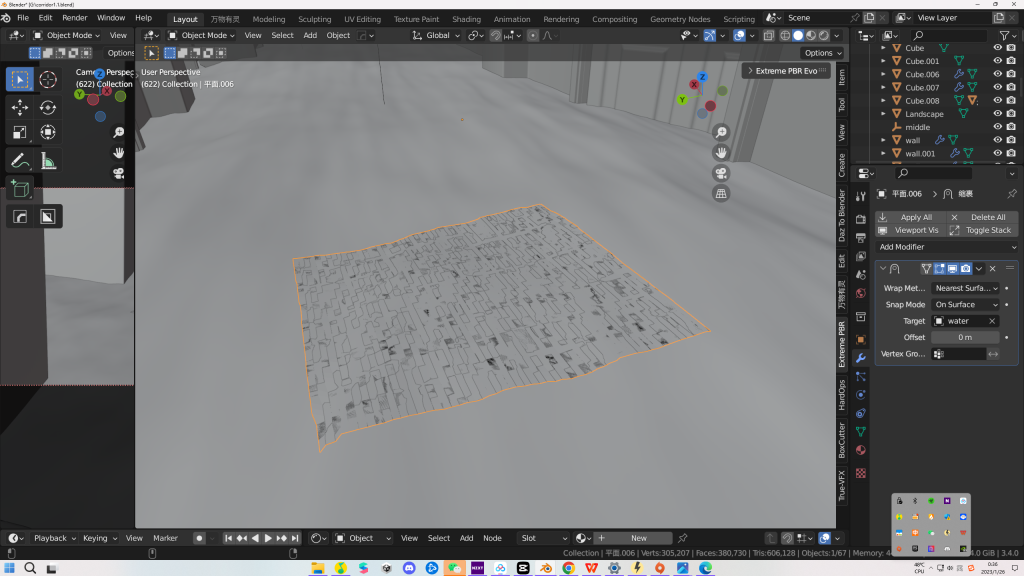Image resolution: width=1024 pixels, height=576 pixels.
Task: Select the Move tool
Action: pos(20,107)
